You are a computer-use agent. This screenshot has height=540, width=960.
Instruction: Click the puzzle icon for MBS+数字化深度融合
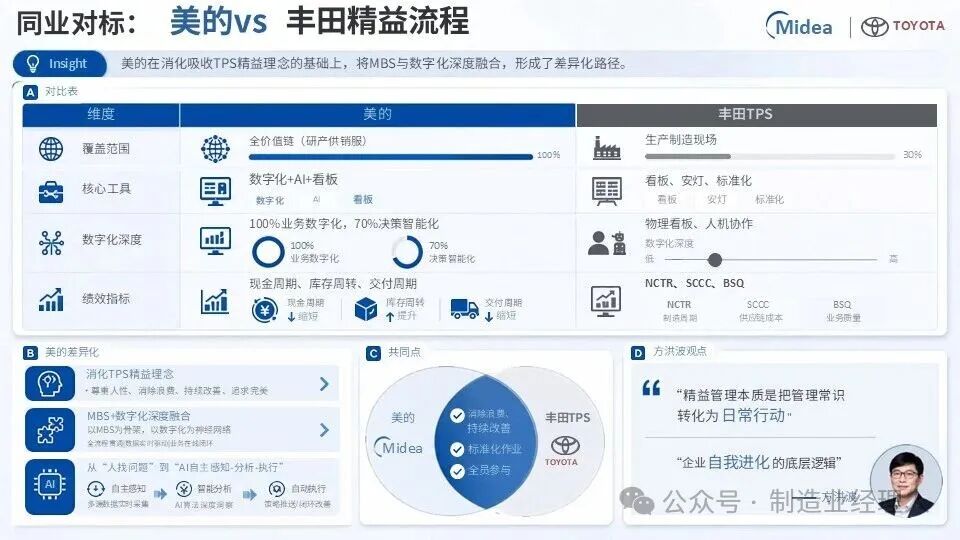pyautogui.click(x=50, y=430)
